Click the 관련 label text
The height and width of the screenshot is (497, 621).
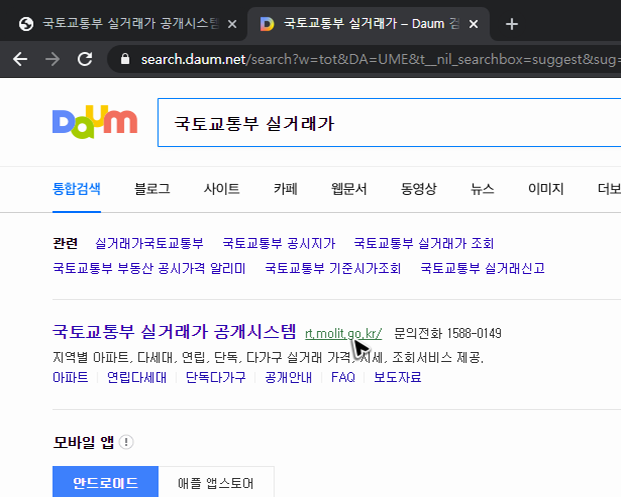(x=65, y=243)
